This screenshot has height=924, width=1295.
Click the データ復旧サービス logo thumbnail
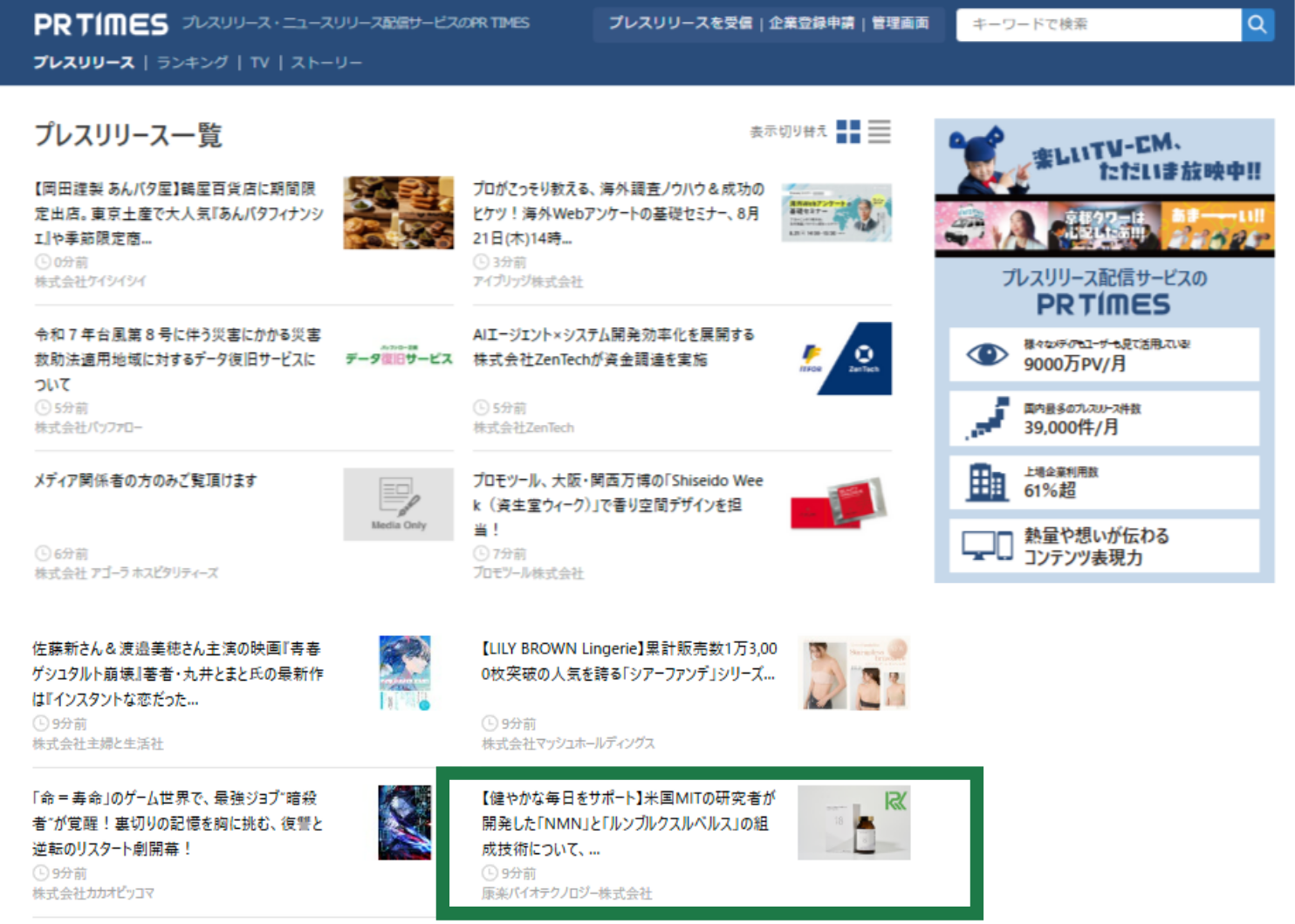399,357
